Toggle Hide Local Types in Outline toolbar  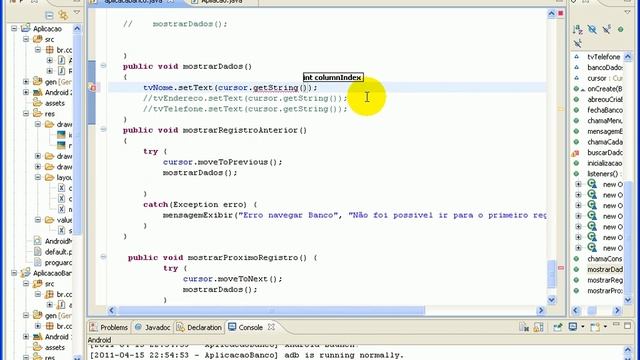[578, 43]
